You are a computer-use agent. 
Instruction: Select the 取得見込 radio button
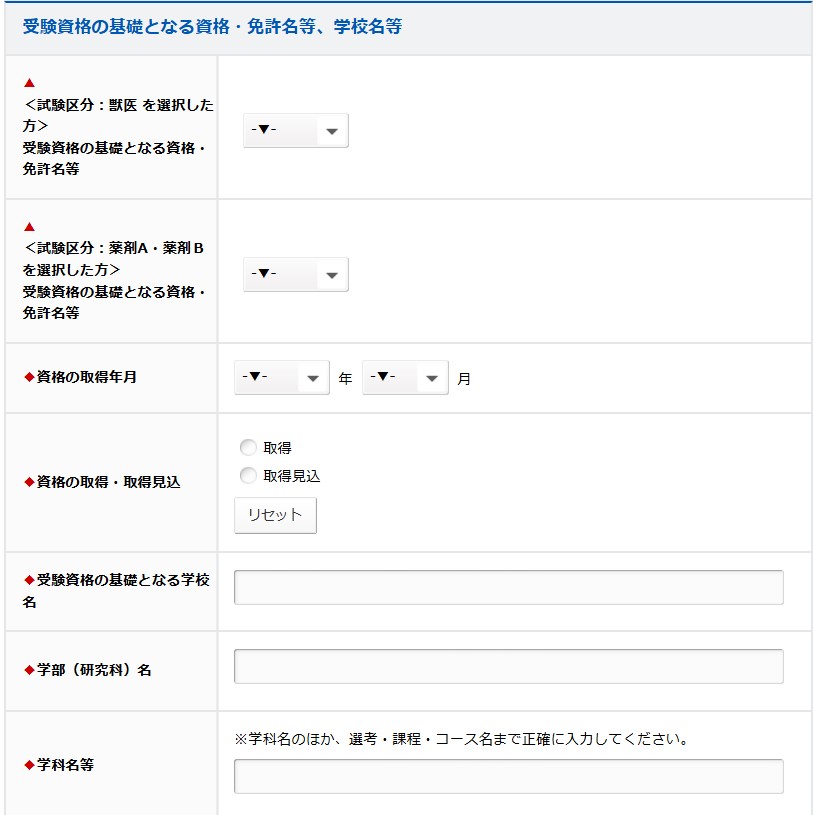pyautogui.click(x=248, y=476)
